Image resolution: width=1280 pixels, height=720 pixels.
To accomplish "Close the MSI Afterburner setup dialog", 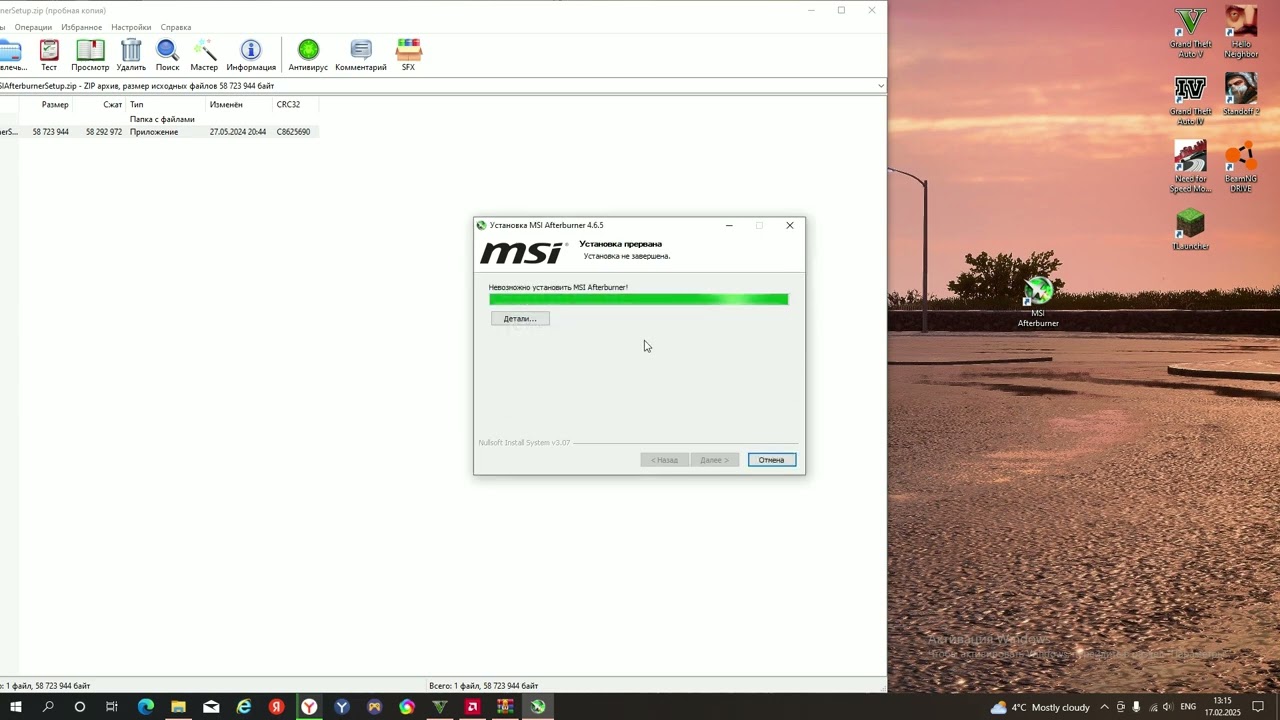I will tap(790, 225).
